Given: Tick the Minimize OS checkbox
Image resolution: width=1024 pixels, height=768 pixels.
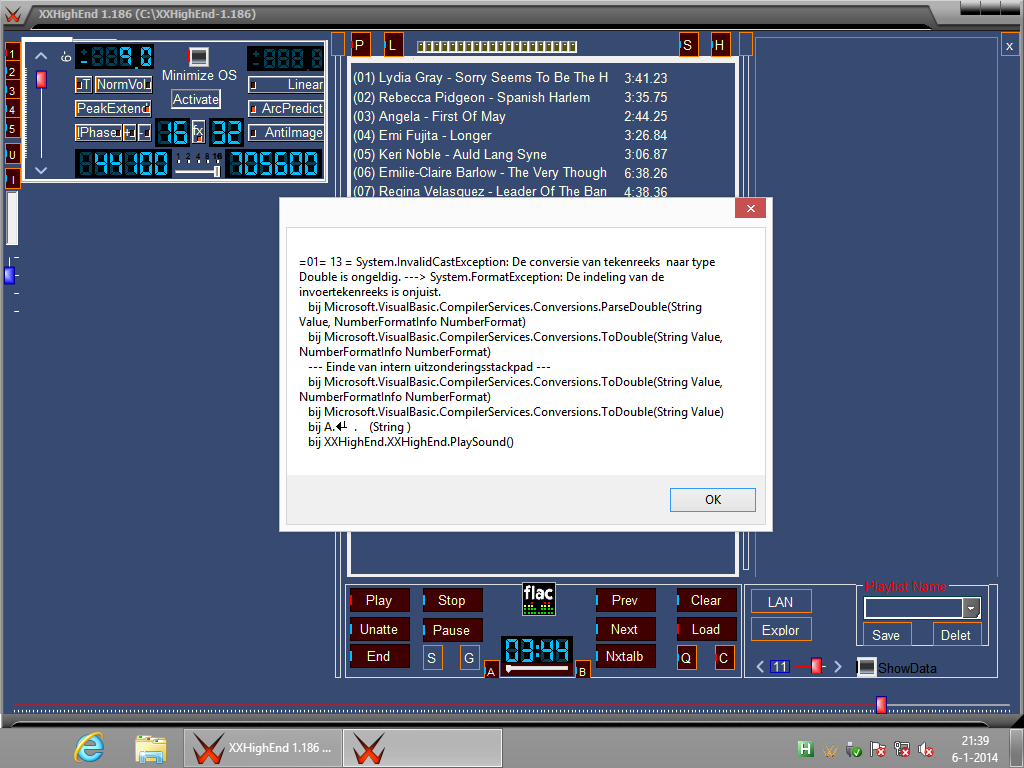Looking at the screenshot, I should [199, 57].
